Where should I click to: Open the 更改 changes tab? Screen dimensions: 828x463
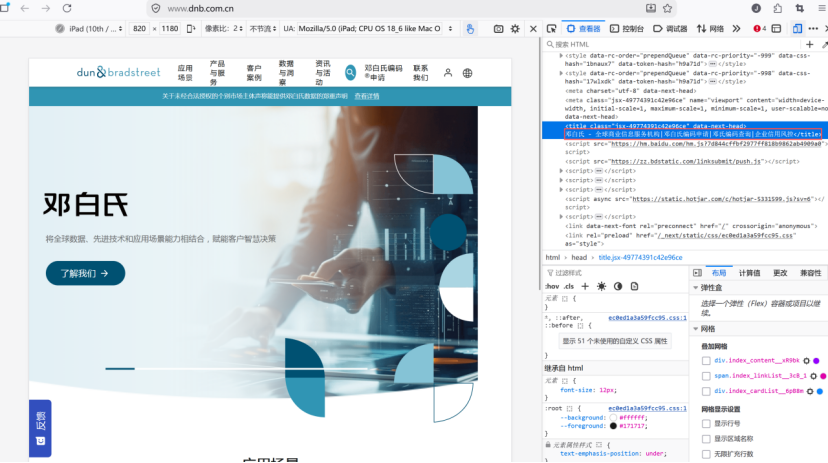pyautogui.click(x=780, y=273)
